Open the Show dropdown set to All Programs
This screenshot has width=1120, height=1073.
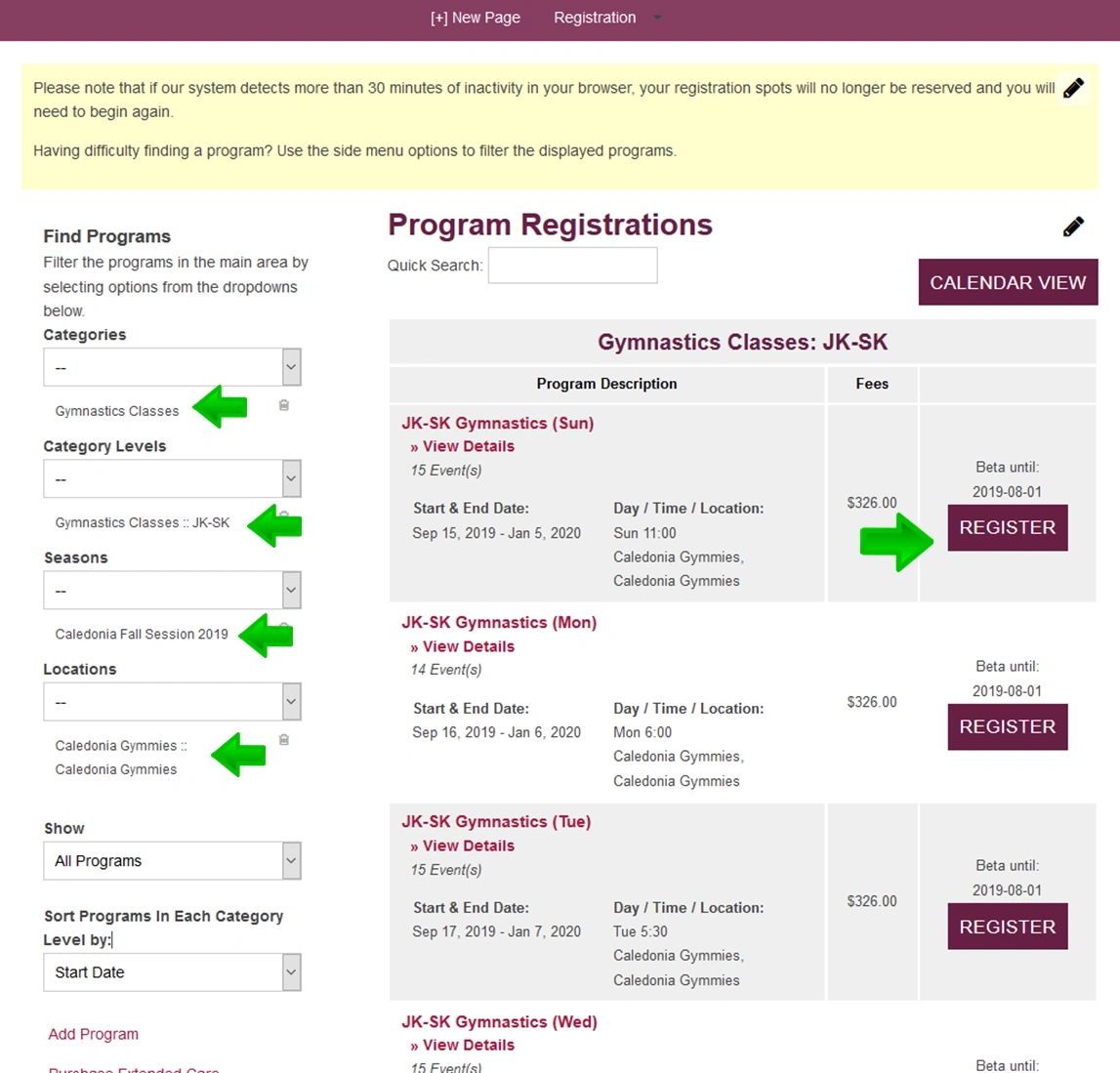(x=172, y=861)
